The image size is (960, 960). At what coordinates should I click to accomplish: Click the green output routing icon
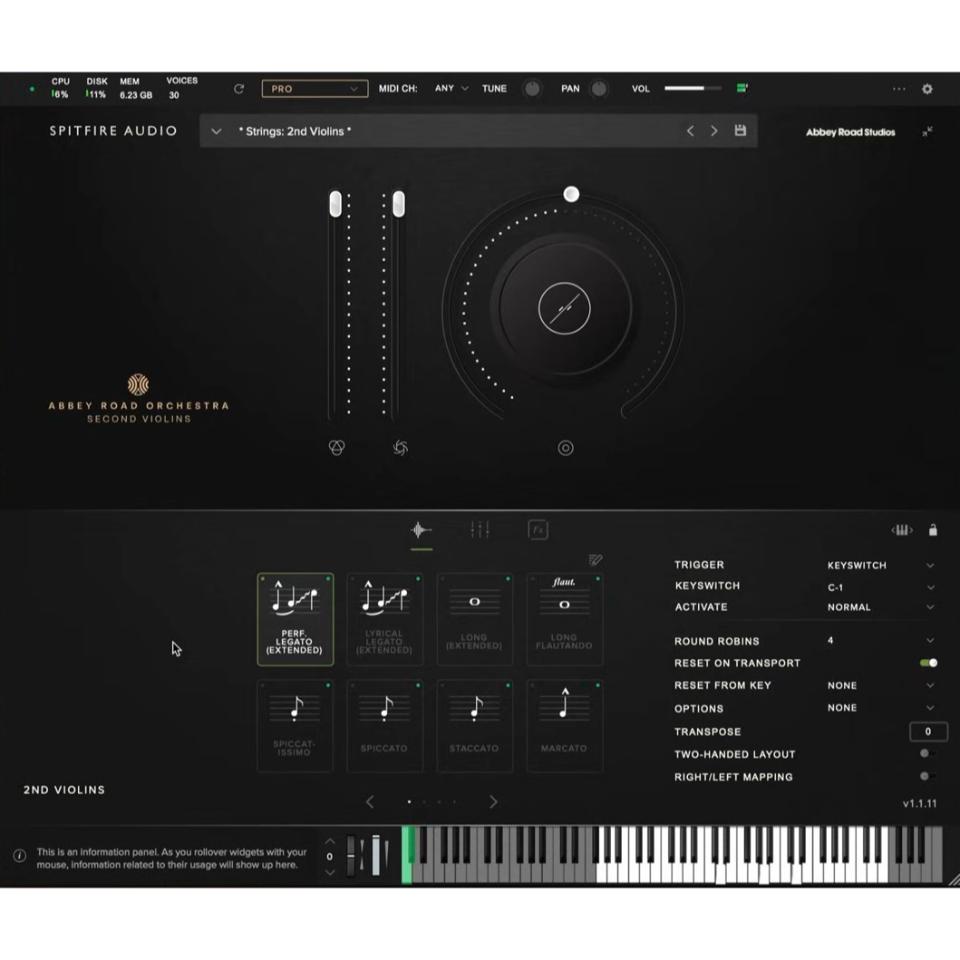pos(742,88)
